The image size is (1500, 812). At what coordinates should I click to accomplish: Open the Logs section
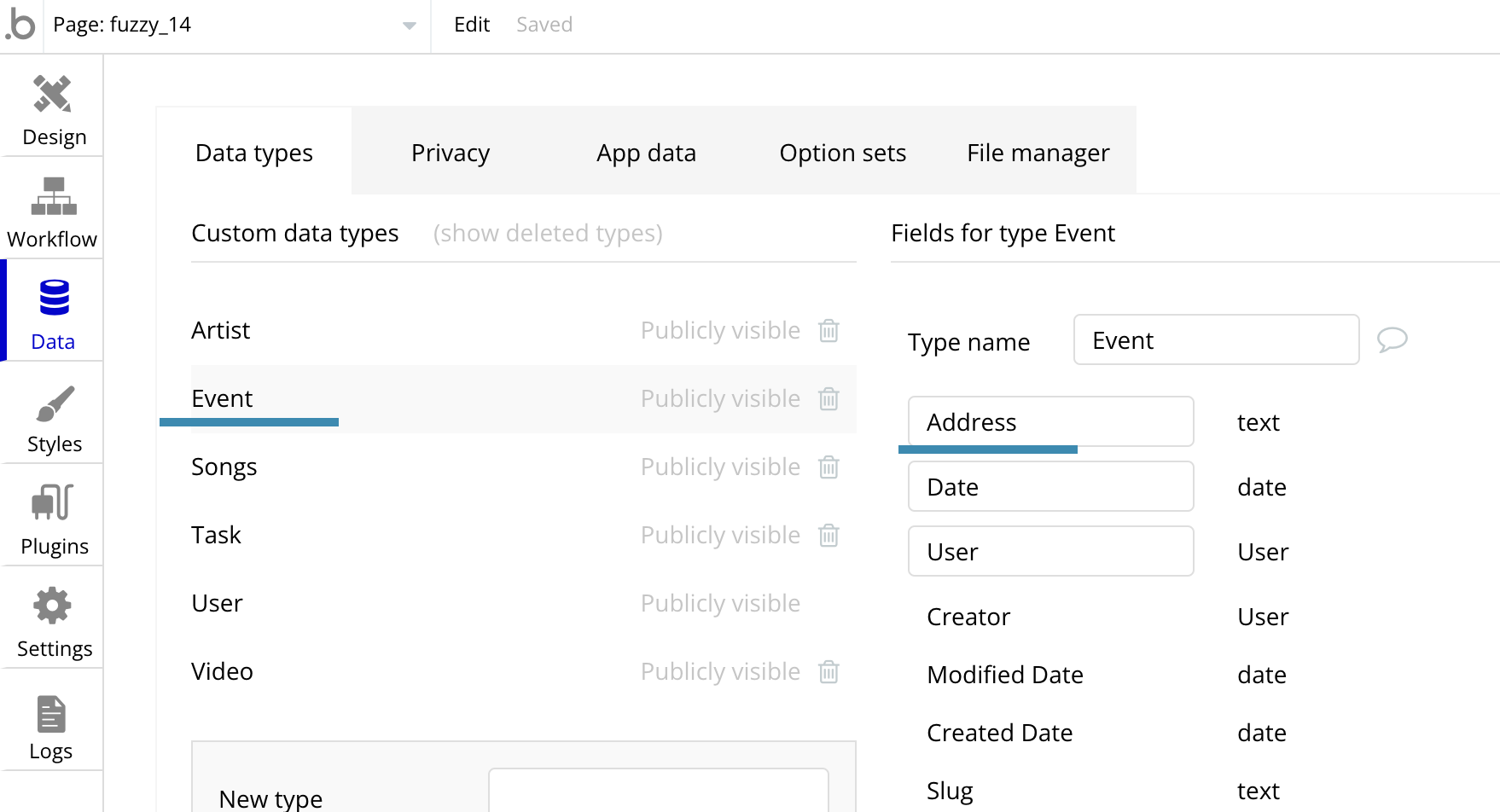click(51, 725)
